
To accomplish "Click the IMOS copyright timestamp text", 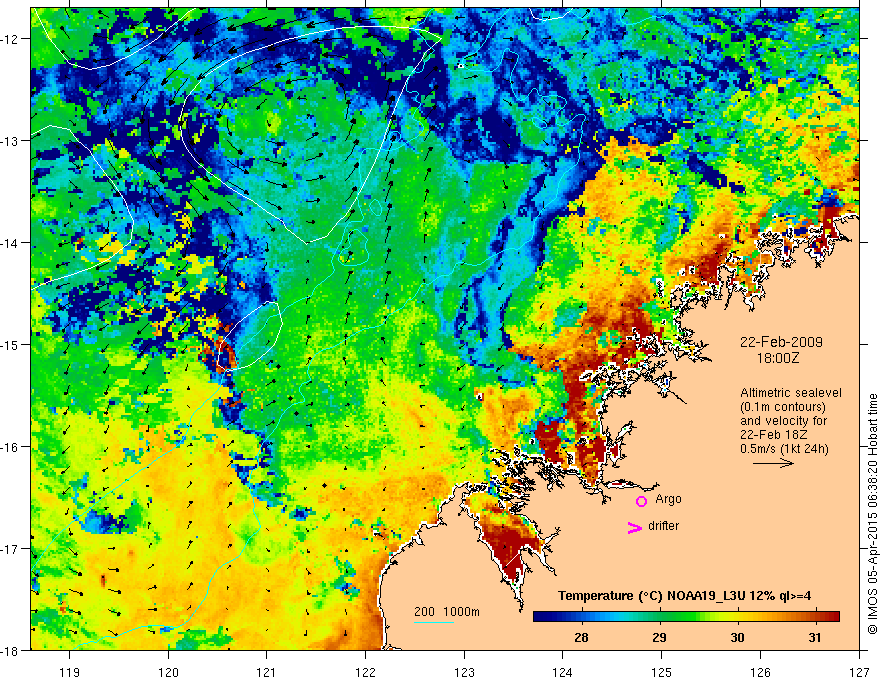I will click(872, 513).
